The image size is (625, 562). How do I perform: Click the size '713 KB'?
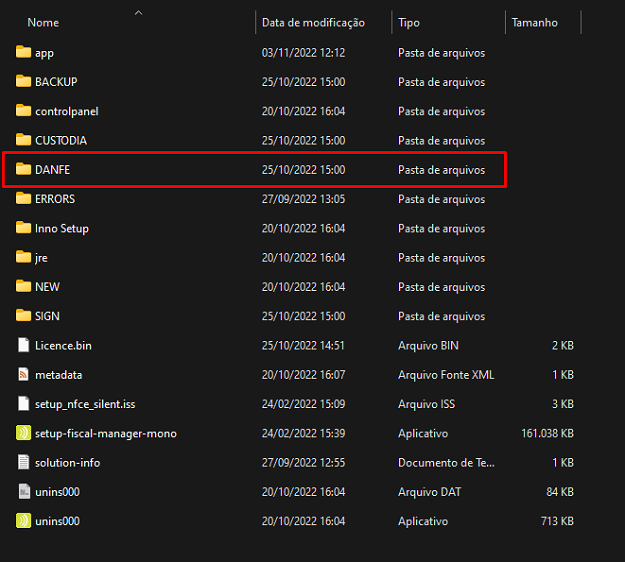click(x=557, y=521)
